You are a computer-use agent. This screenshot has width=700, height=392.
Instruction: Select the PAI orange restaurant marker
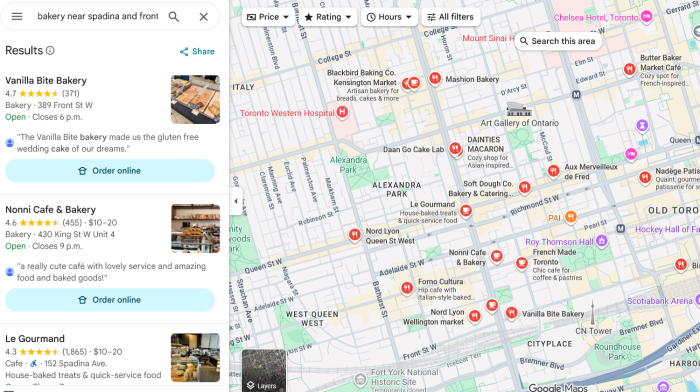pos(571,217)
